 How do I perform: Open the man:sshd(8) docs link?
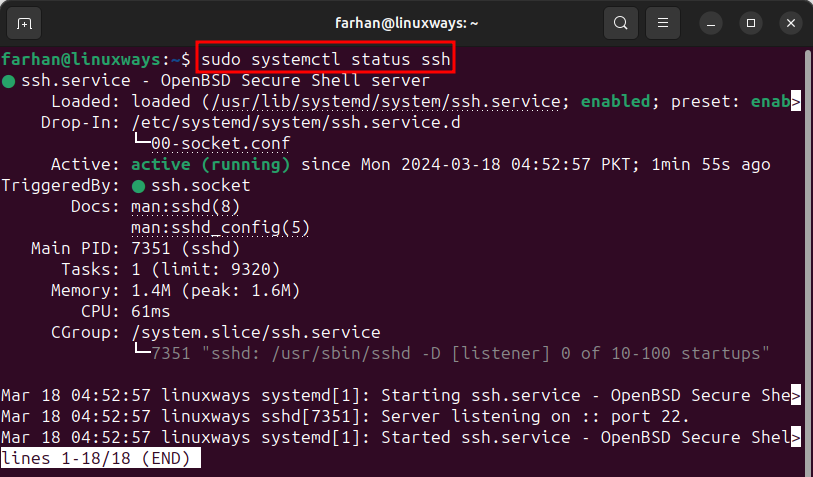(x=185, y=207)
